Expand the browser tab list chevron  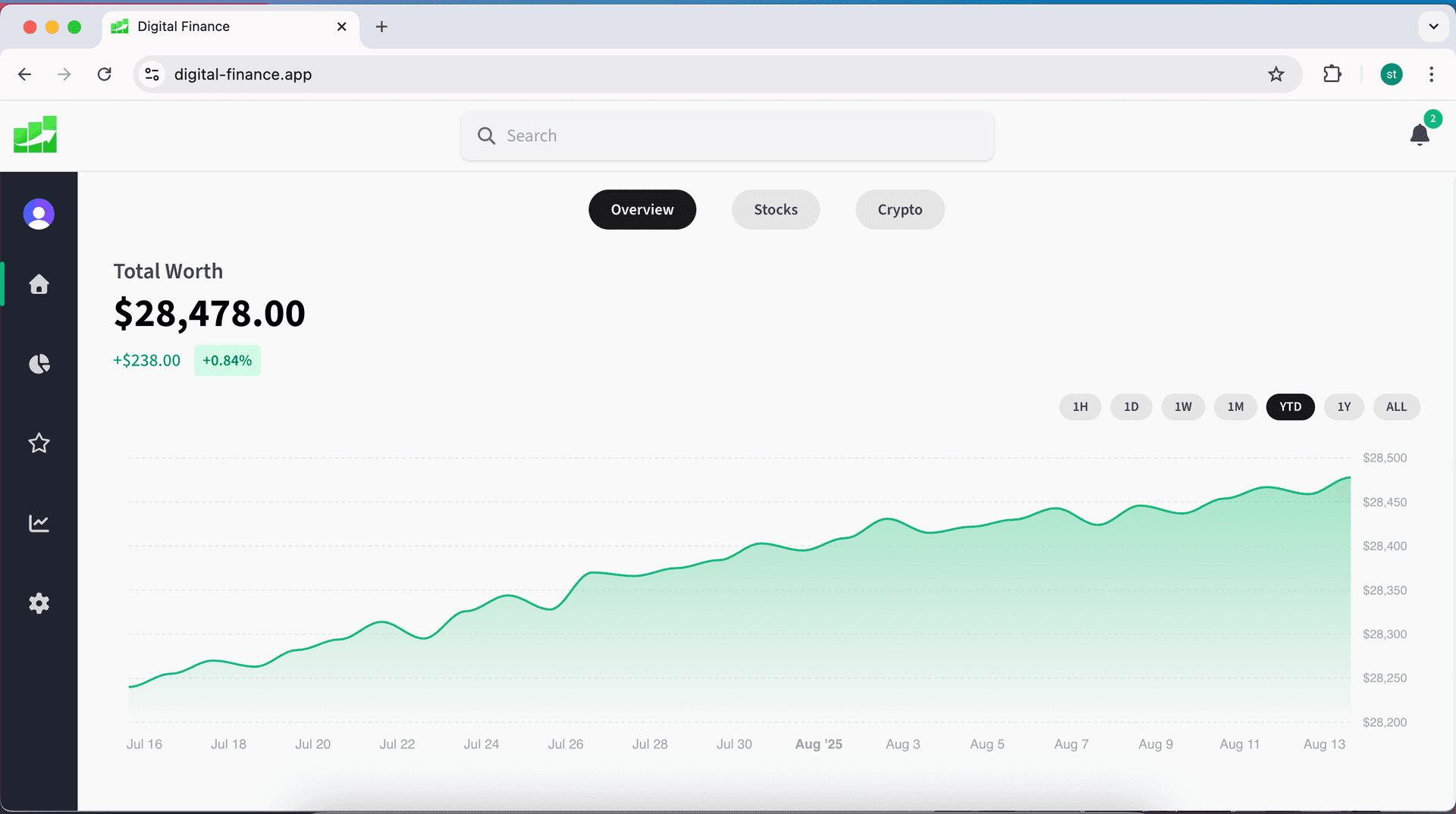1433,27
